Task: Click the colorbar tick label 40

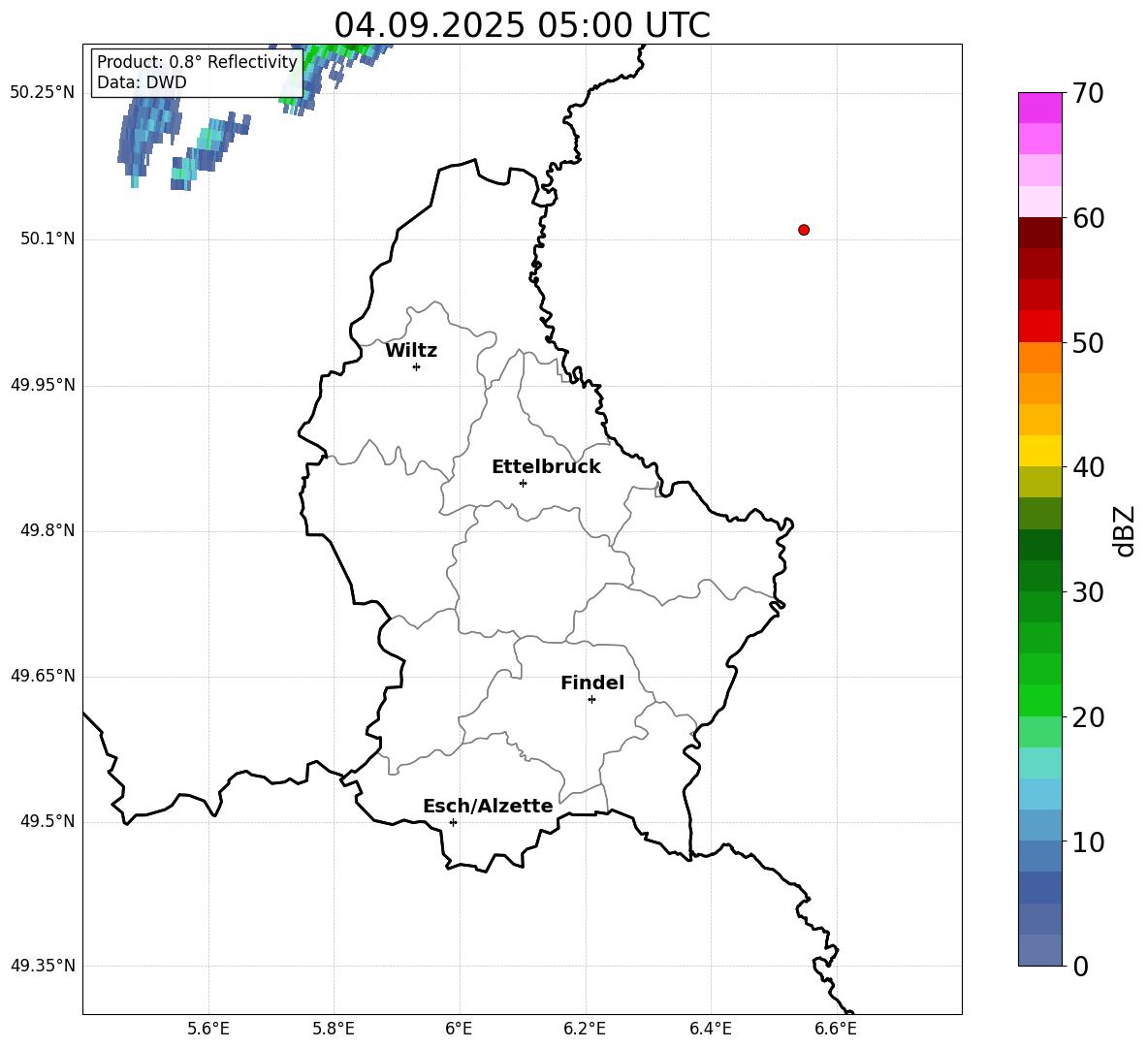Action: (1088, 467)
